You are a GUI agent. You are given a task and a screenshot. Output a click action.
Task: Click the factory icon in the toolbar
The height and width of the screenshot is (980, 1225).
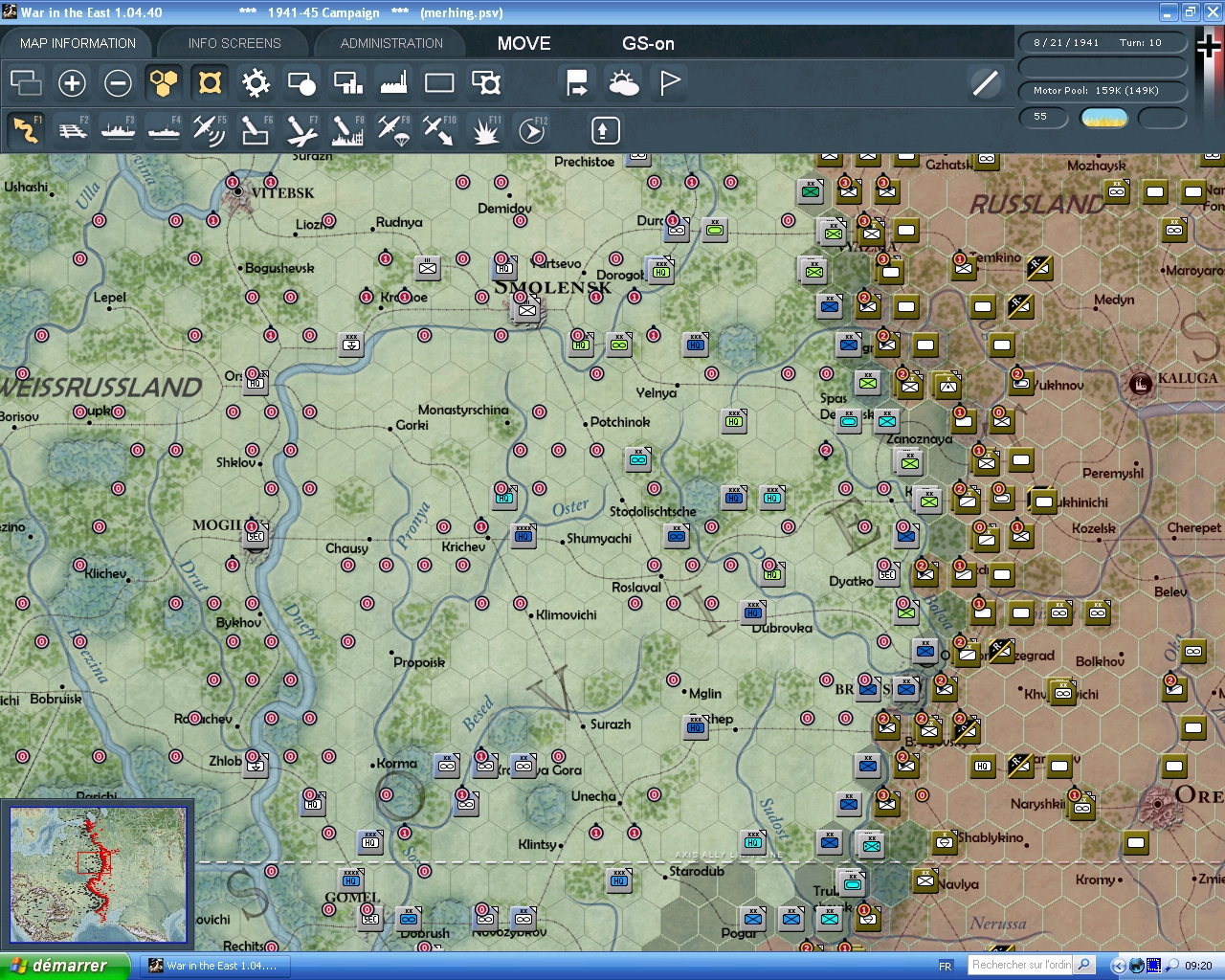coord(393,83)
